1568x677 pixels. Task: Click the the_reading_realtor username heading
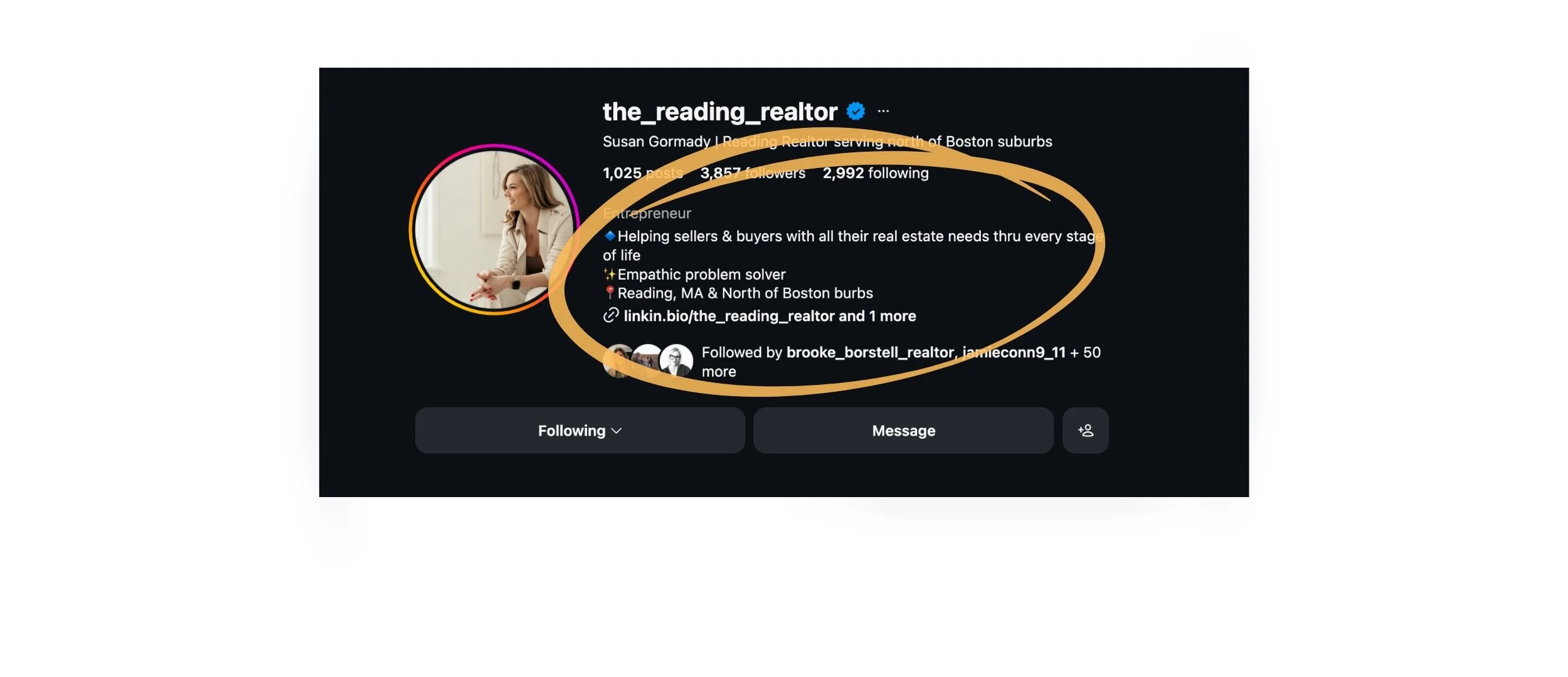[720, 112]
